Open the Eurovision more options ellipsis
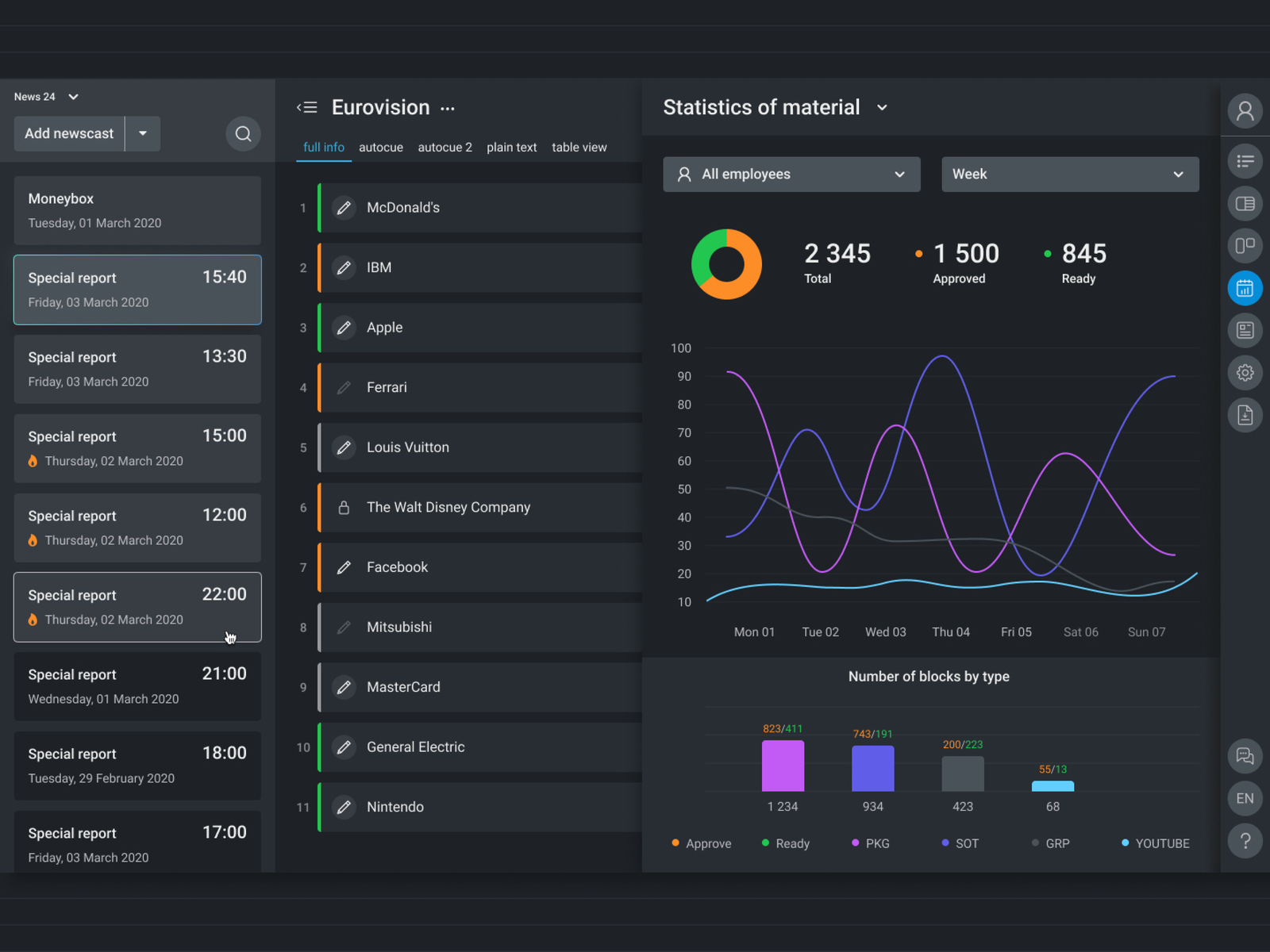The image size is (1270, 952). [448, 109]
